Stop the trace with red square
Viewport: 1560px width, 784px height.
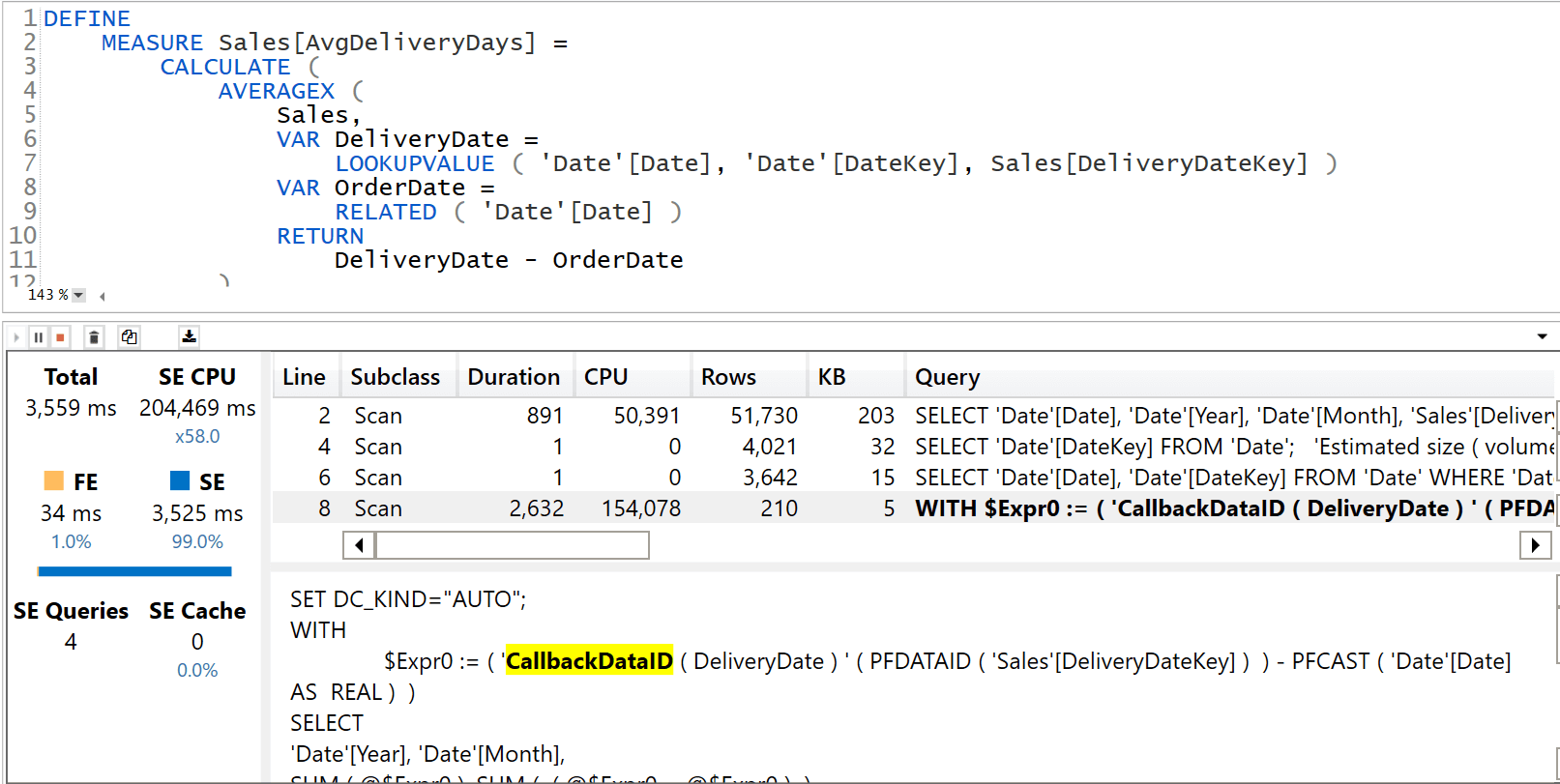(x=60, y=337)
